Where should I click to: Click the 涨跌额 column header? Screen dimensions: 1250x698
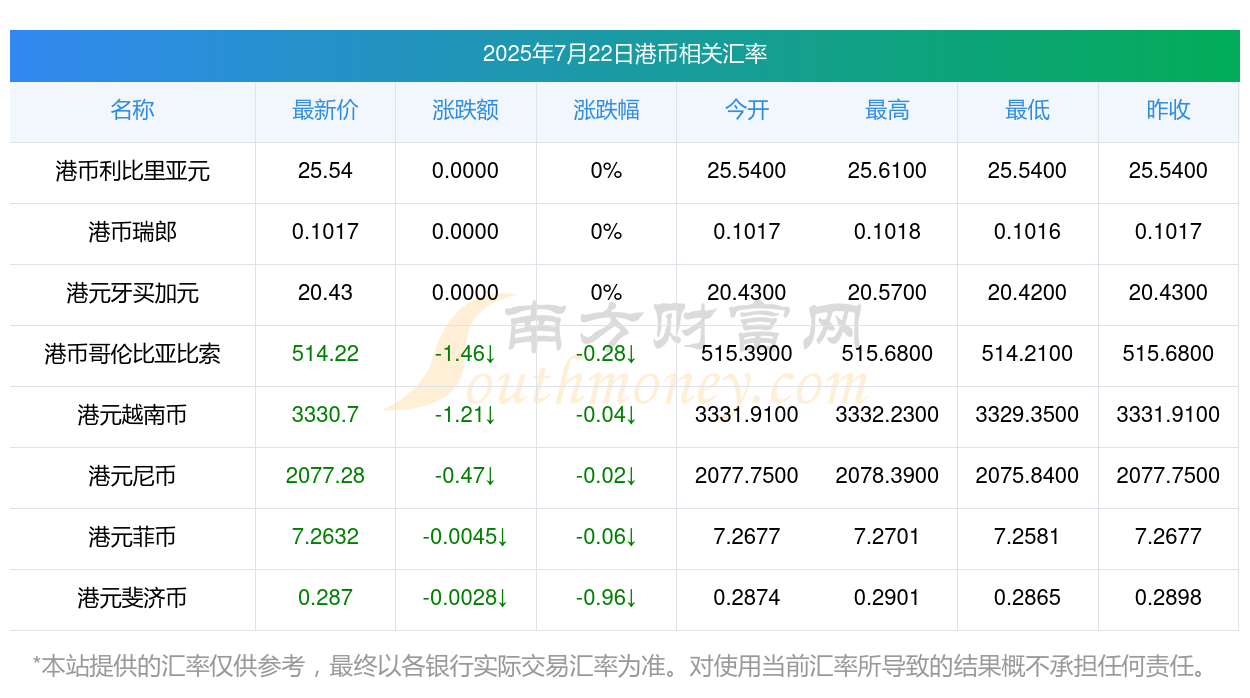pyautogui.click(x=466, y=110)
